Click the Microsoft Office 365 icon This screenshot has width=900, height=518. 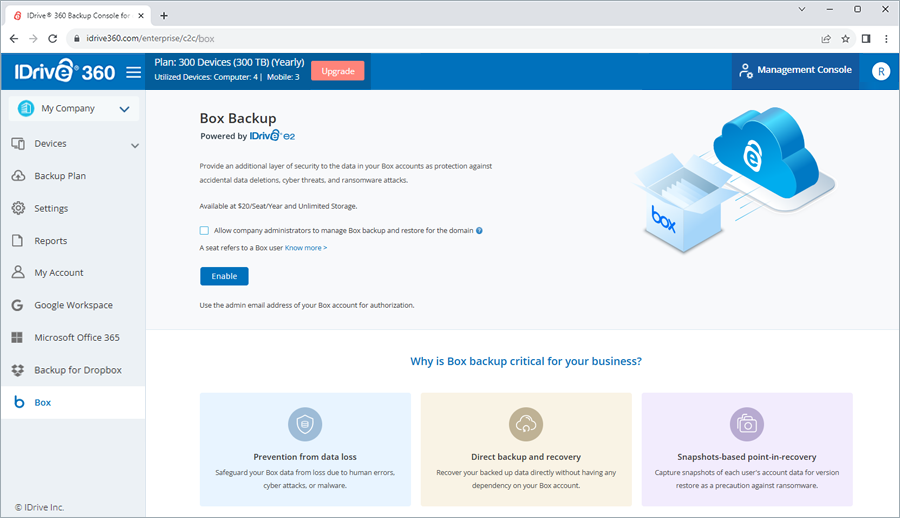click(17, 338)
